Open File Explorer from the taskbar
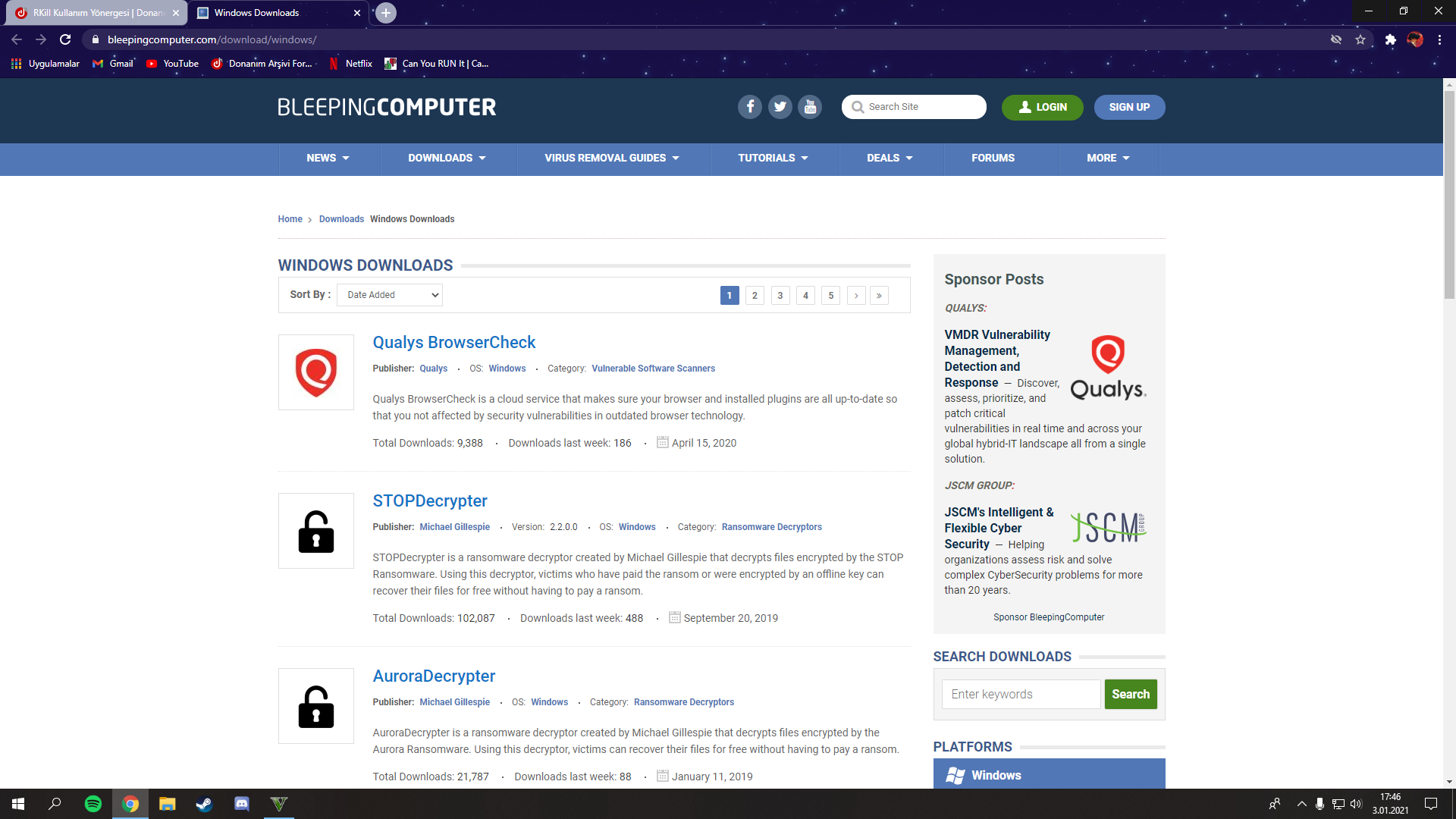Viewport: 1456px width, 819px height. pos(168,804)
